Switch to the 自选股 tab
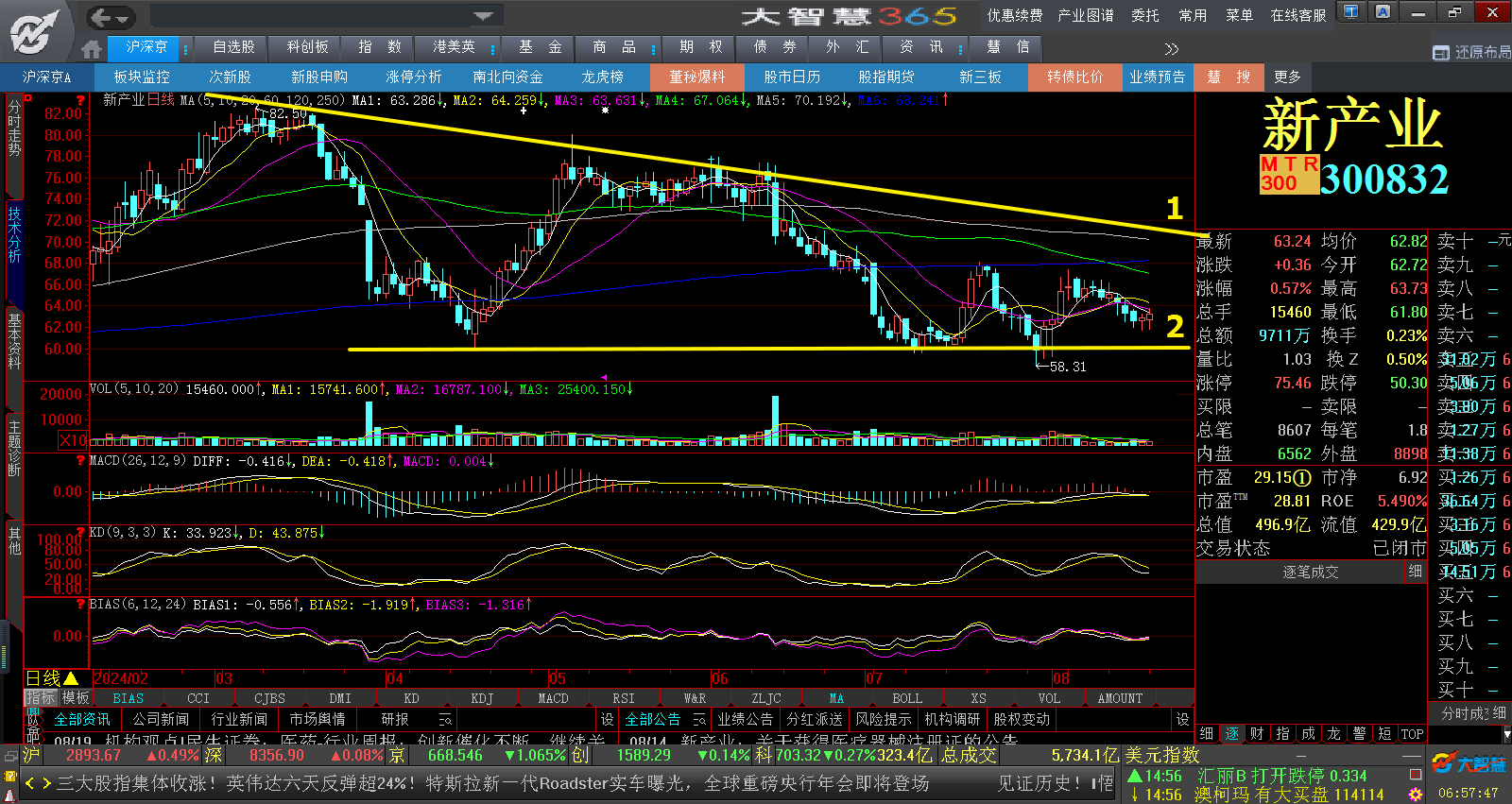Viewport: 1512px width, 804px height. click(x=233, y=47)
